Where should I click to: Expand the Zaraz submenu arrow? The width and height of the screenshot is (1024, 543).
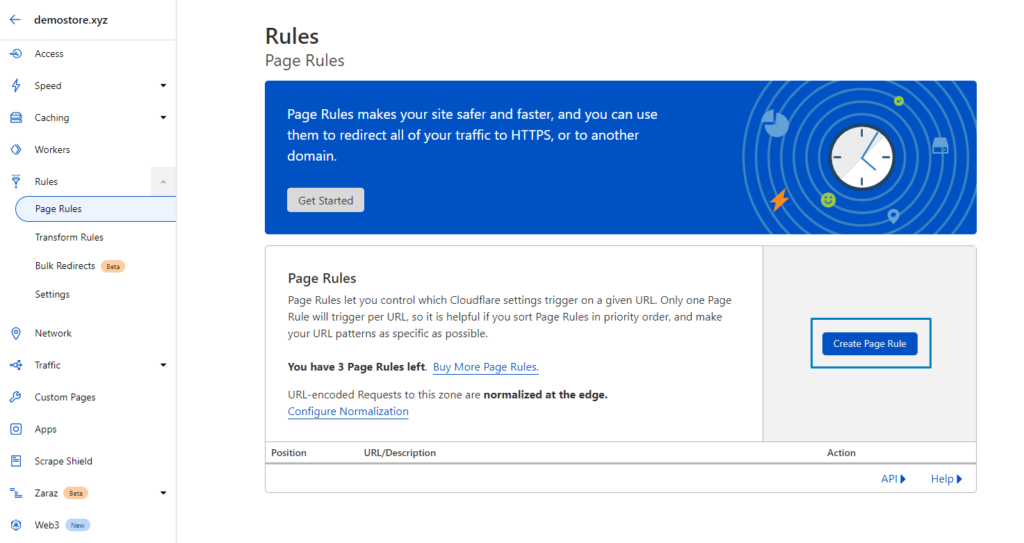pyautogui.click(x=163, y=493)
